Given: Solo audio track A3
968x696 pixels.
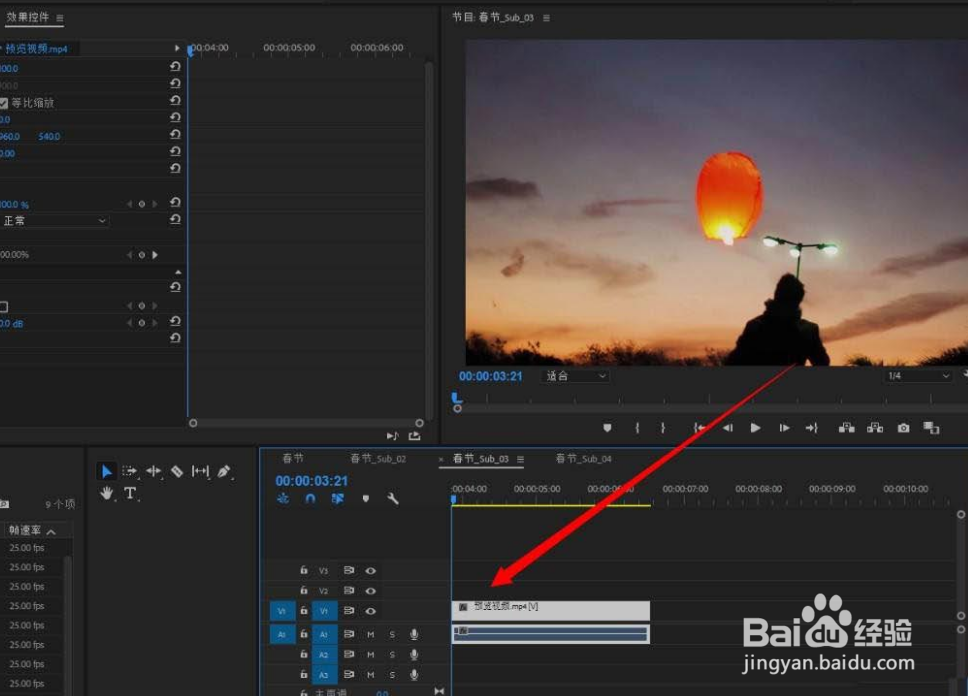Looking at the screenshot, I should (392, 675).
